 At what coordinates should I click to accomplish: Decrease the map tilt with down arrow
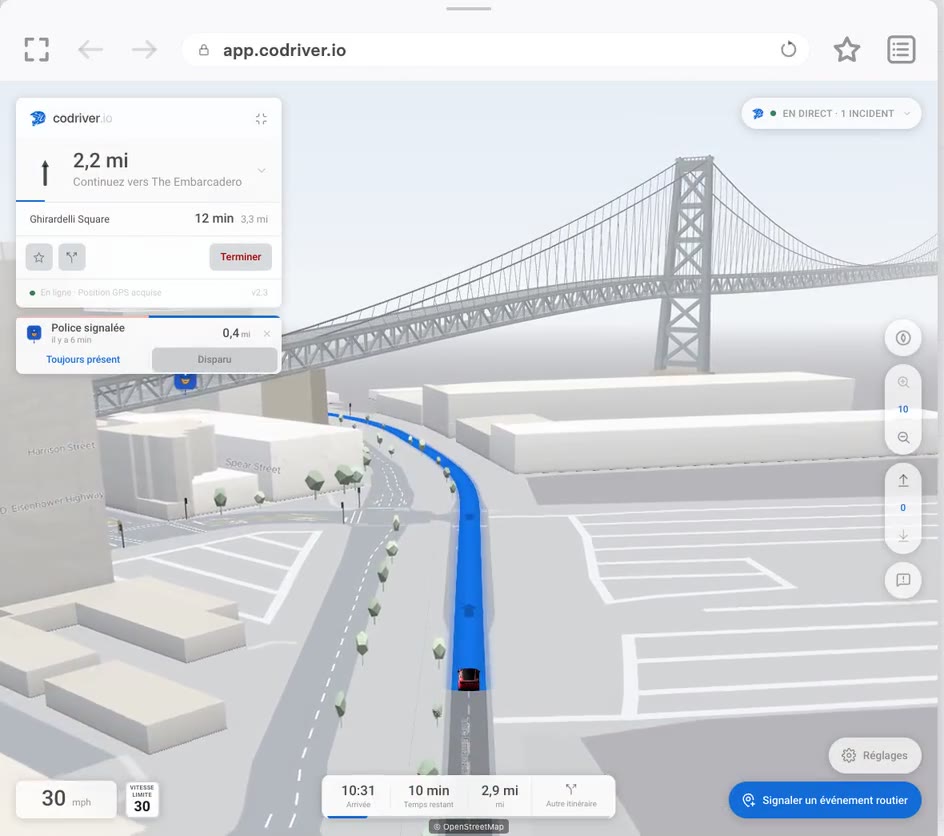click(x=903, y=535)
